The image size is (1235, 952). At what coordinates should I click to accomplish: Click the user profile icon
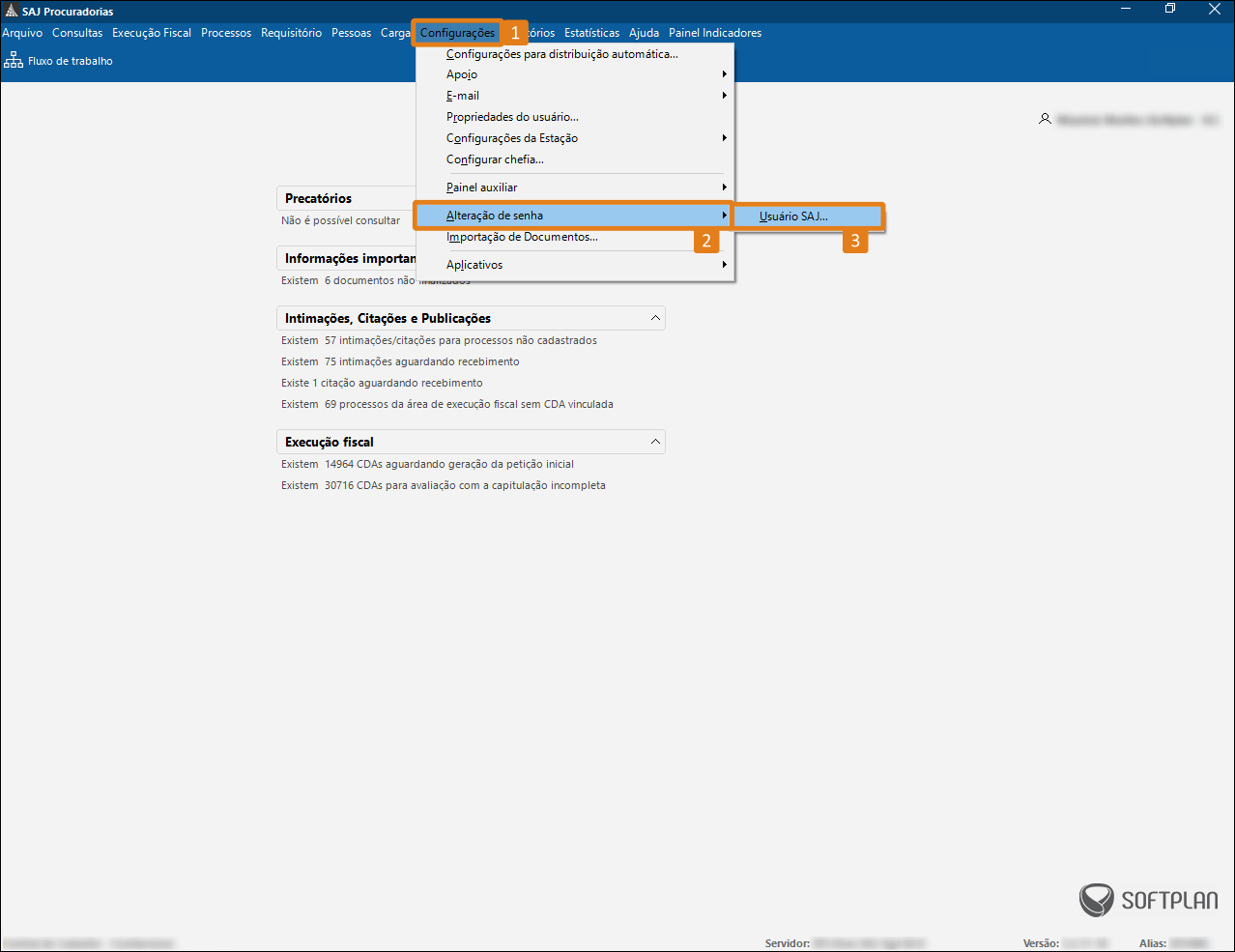1045,119
